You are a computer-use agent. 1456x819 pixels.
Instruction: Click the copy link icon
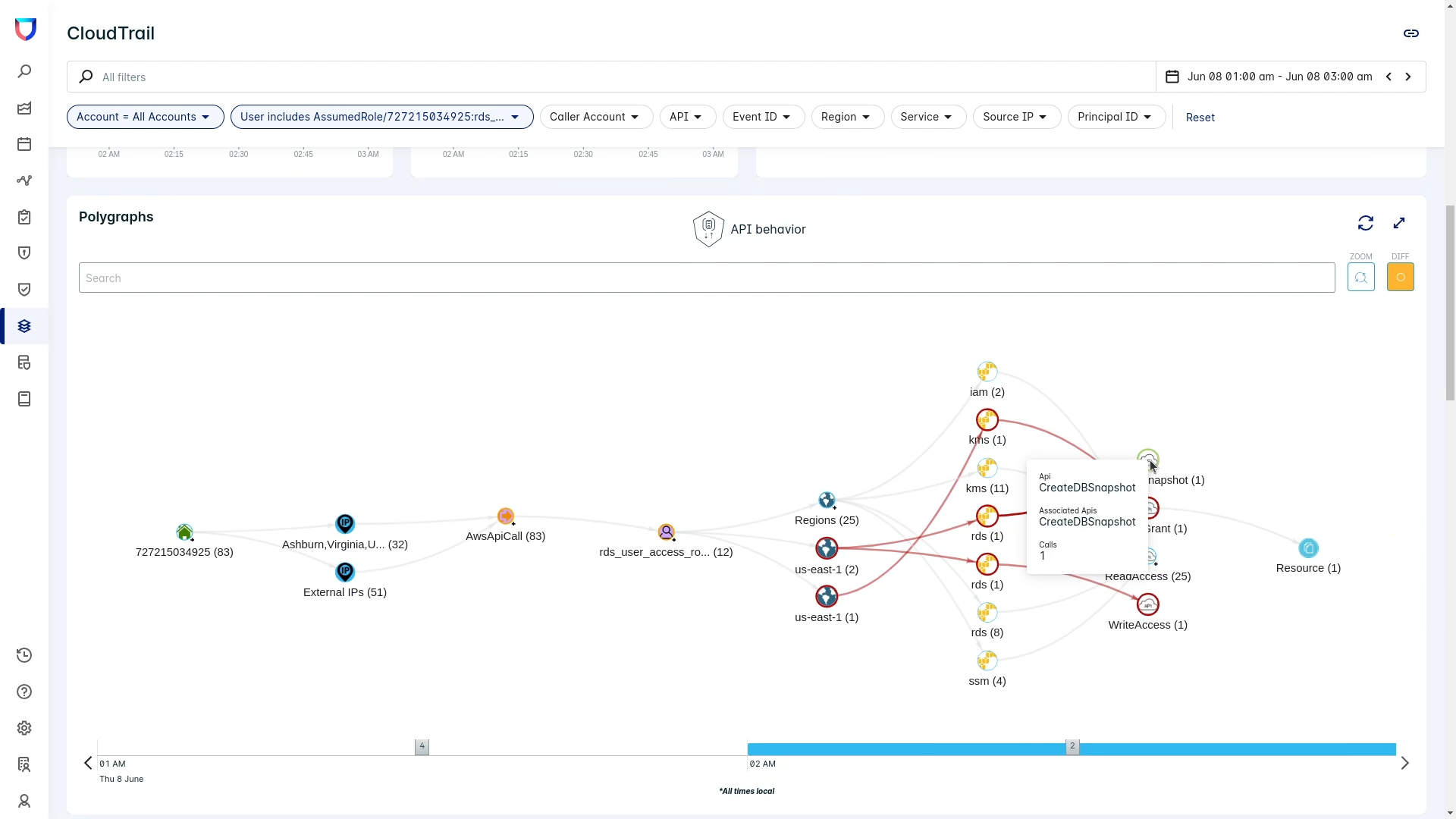point(1410,33)
